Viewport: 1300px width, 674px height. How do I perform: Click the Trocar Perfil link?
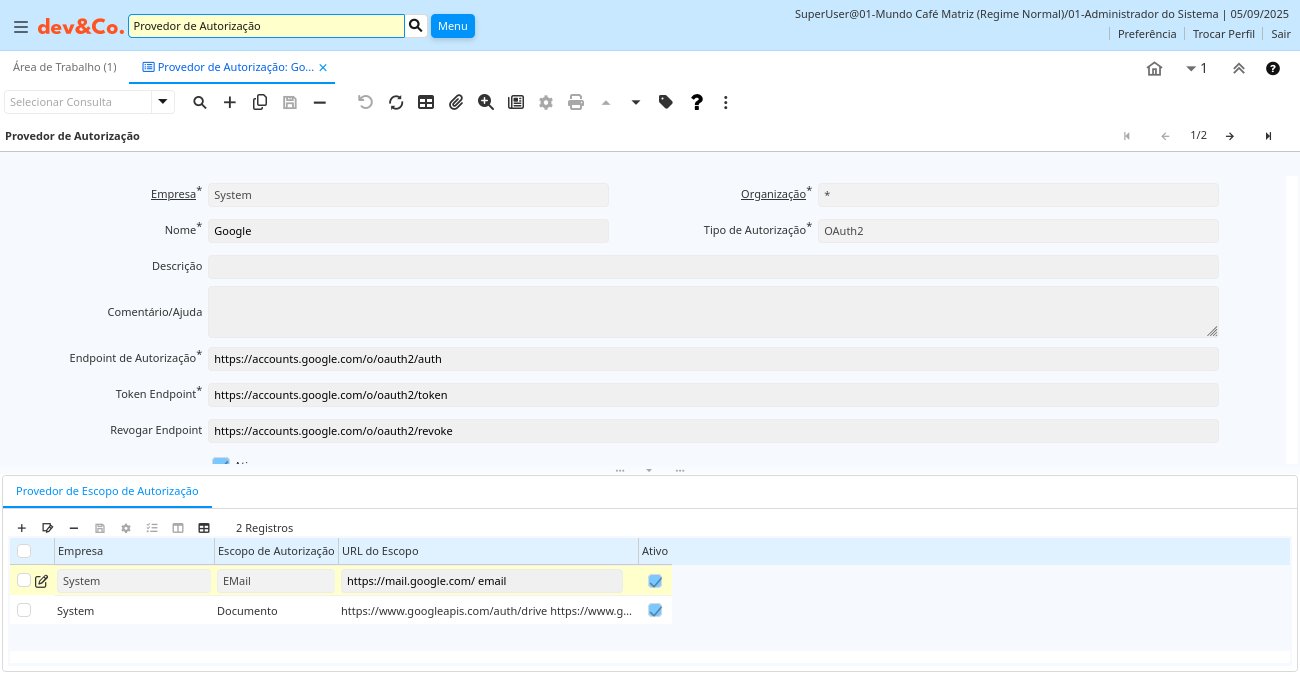(x=1223, y=34)
